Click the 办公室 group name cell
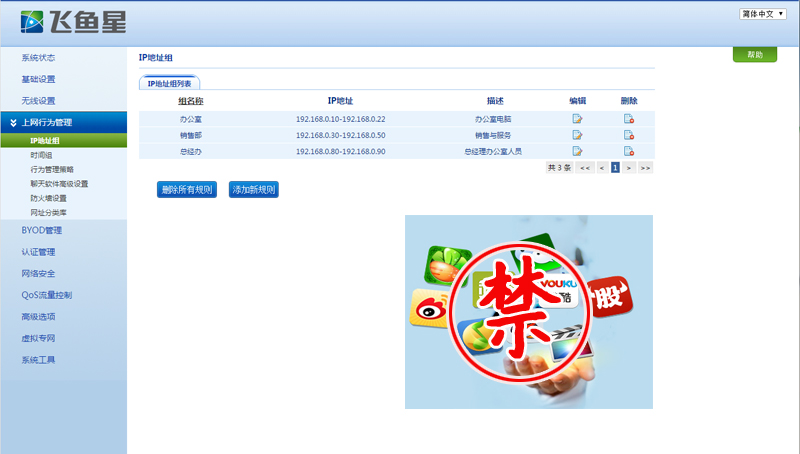 pyautogui.click(x=191, y=119)
